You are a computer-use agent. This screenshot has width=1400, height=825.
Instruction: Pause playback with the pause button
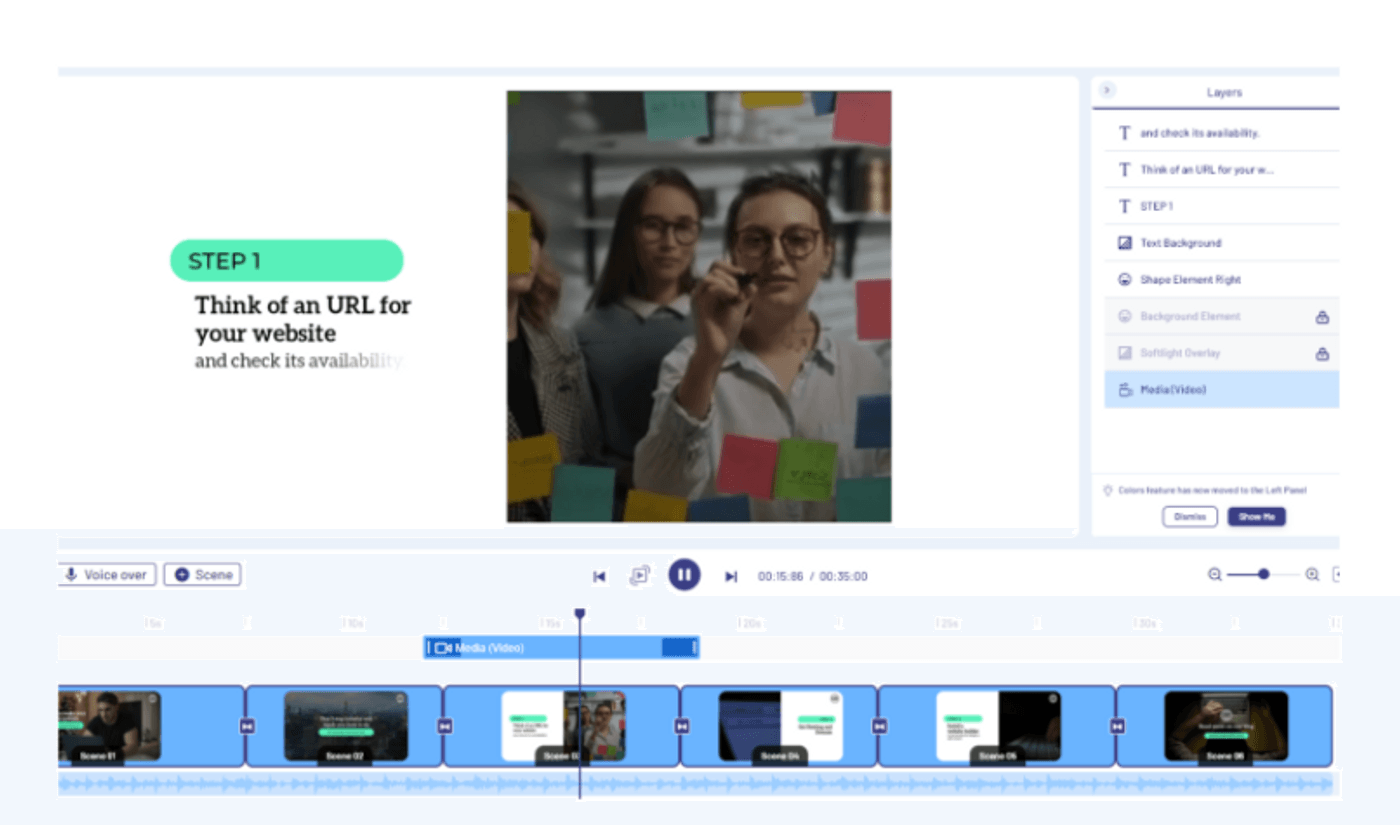coord(684,576)
